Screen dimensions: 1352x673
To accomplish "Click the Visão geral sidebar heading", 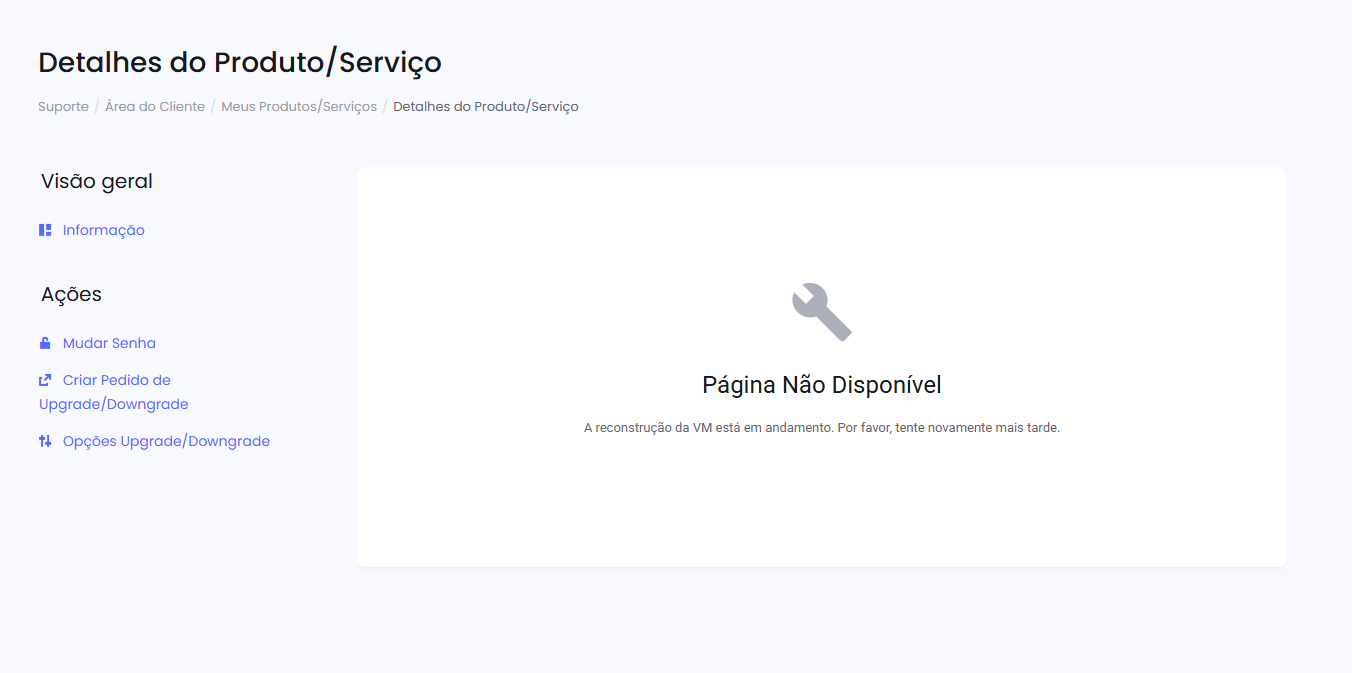I will pyautogui.click(x=97, y=181).
